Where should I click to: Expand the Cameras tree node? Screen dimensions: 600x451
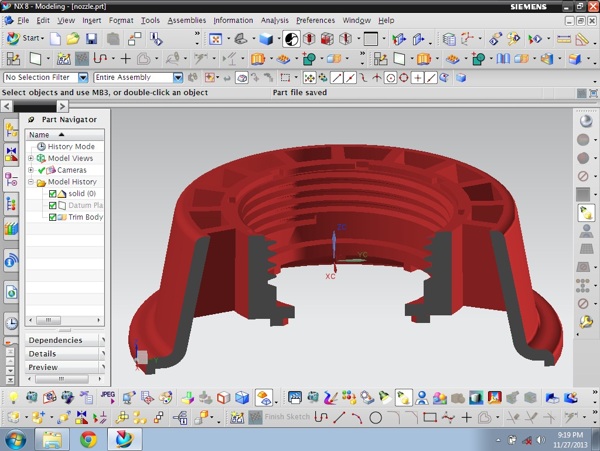(x=31, y=170)
